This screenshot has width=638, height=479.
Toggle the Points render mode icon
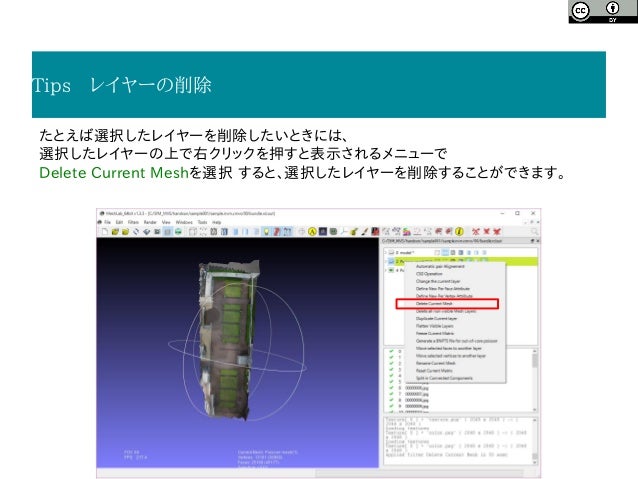pyautogui.click(x=203, y=232)
